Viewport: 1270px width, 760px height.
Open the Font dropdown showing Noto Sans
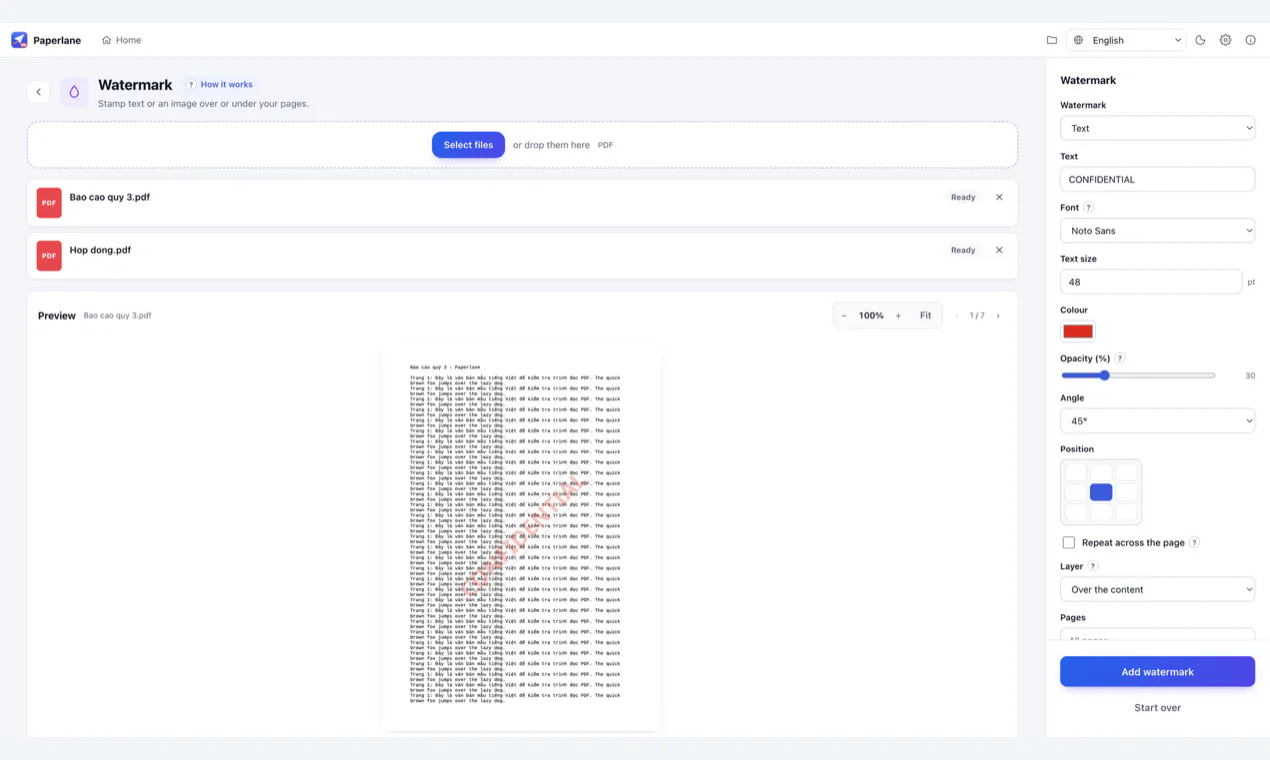point(1157,231)
